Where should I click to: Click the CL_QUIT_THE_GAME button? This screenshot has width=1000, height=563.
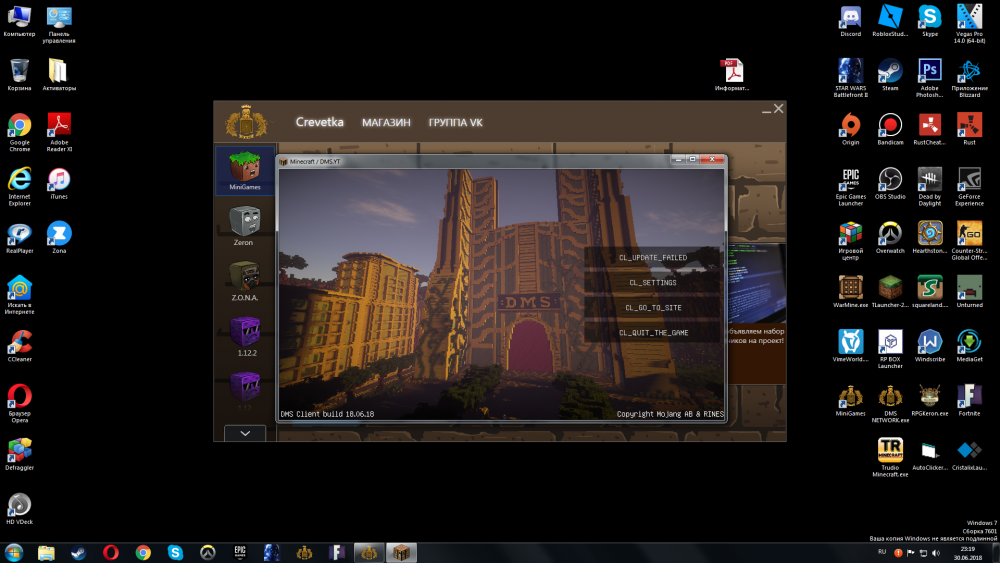(653, 333)
